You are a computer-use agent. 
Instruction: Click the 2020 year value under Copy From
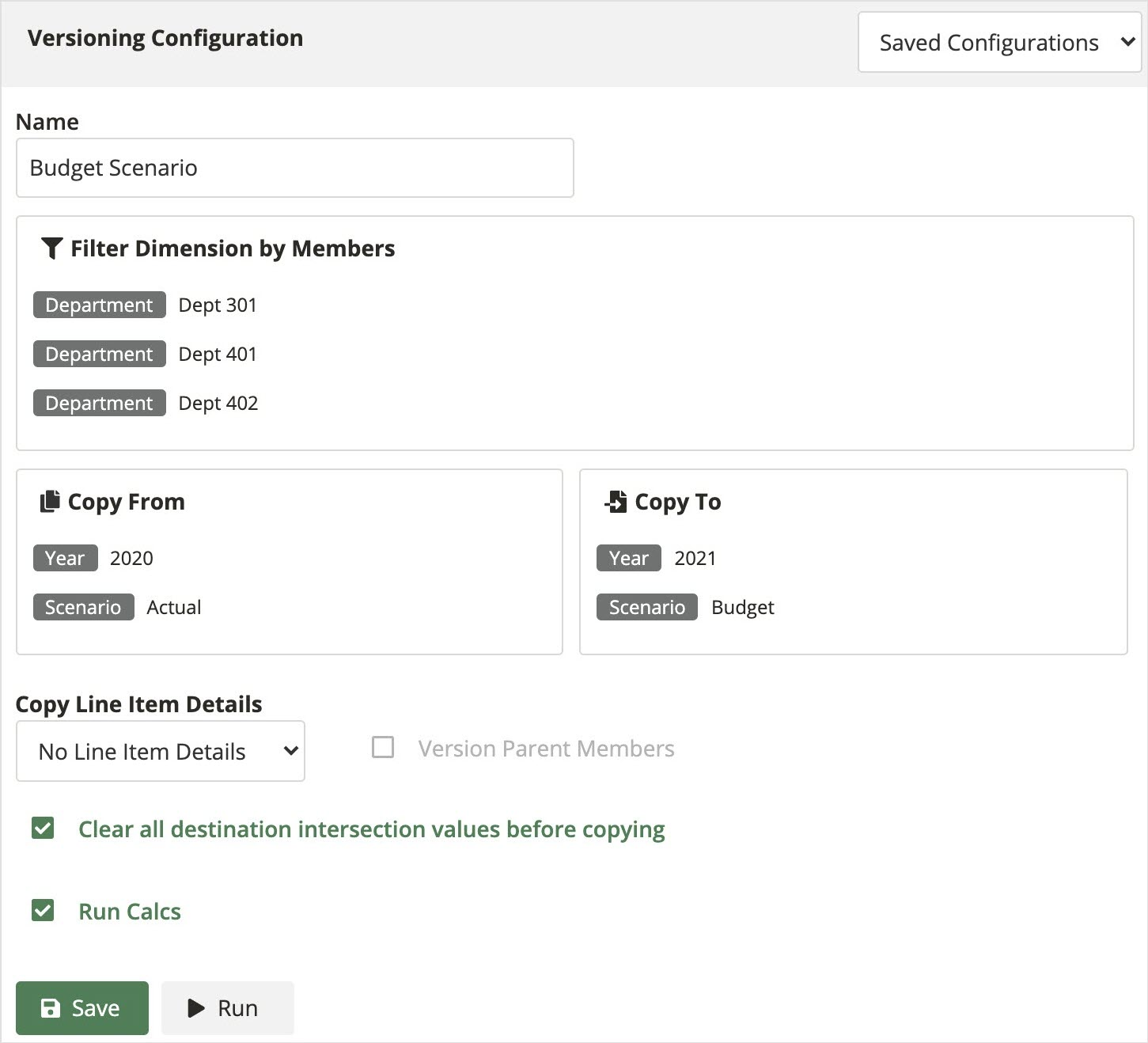(131, 558)
